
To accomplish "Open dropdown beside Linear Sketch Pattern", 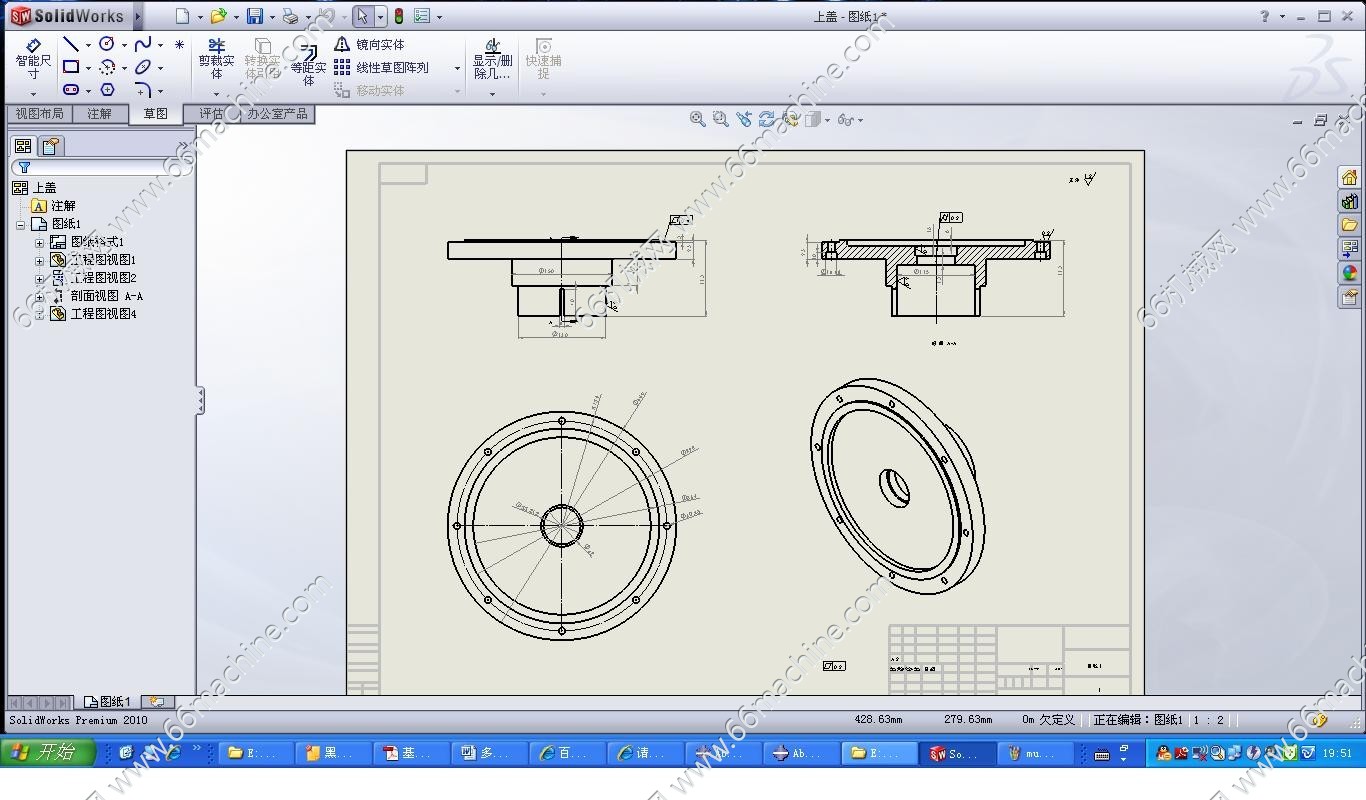I will [458, 68].
